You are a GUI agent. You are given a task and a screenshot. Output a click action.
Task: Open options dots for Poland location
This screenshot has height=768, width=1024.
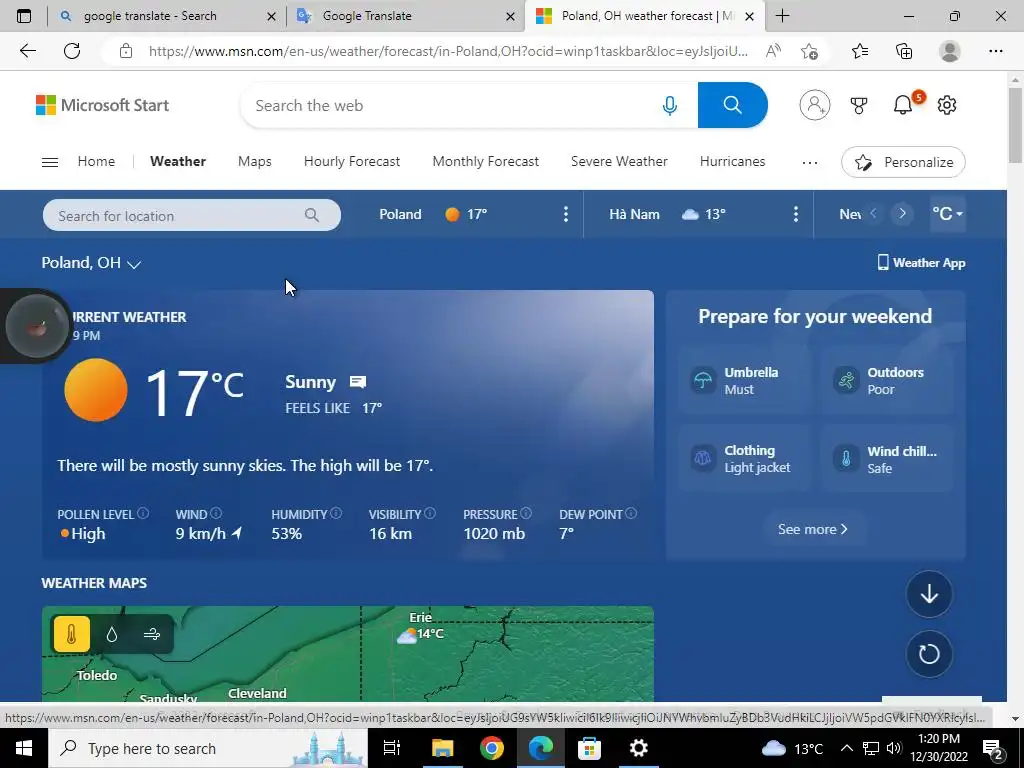pyautogui.click(x=566, y=214)
